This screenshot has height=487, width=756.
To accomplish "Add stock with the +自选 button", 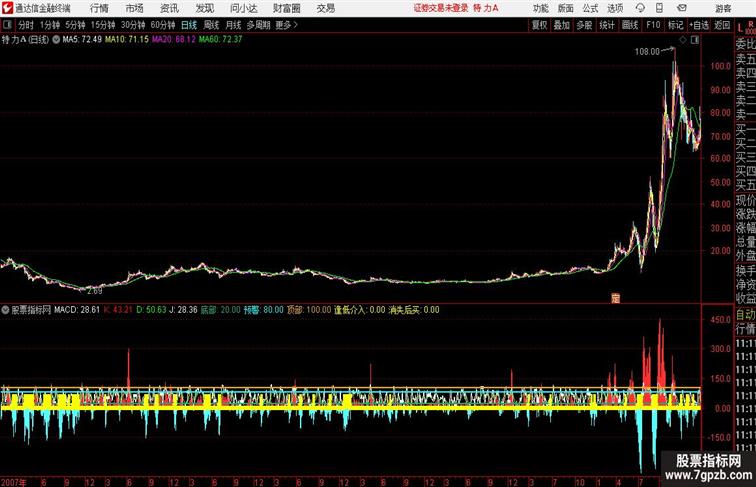I will 699,25.
